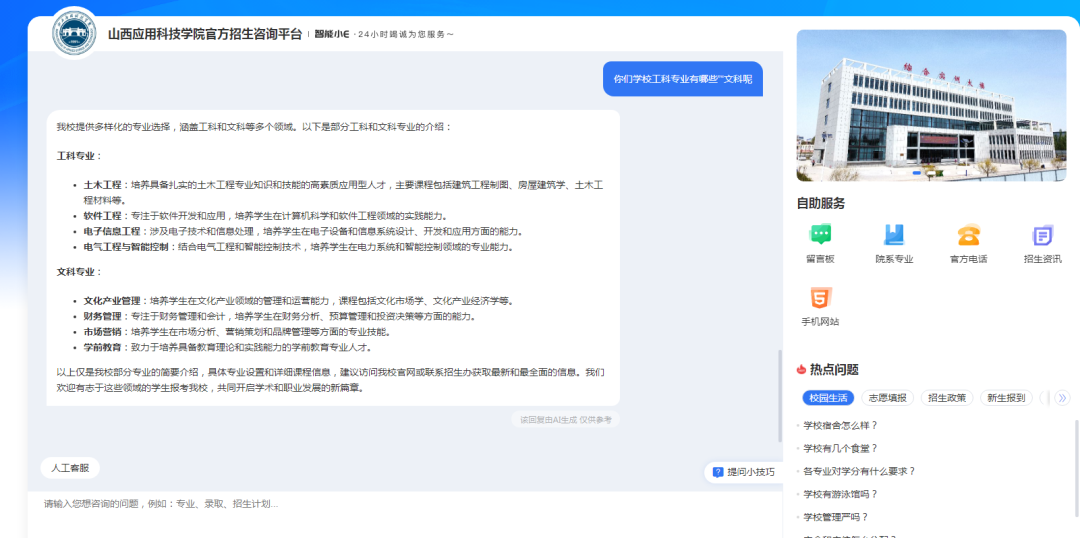Select the 新生报到 tab
Image resolution: width=1080 pixels, height=538 pixels.
click(x=1005, y=398)
